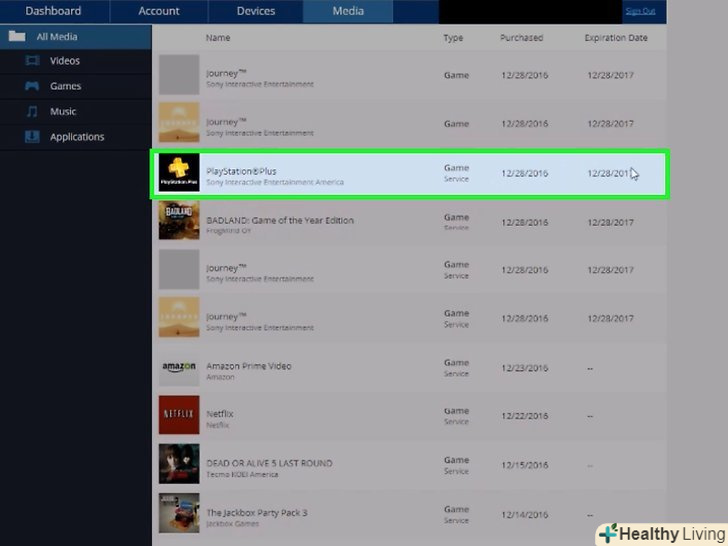Image resolution: width=728 pixels, height=546 pixels.
Task: Click the 'Frogmind Oy' publisher text
Action: 228,230
